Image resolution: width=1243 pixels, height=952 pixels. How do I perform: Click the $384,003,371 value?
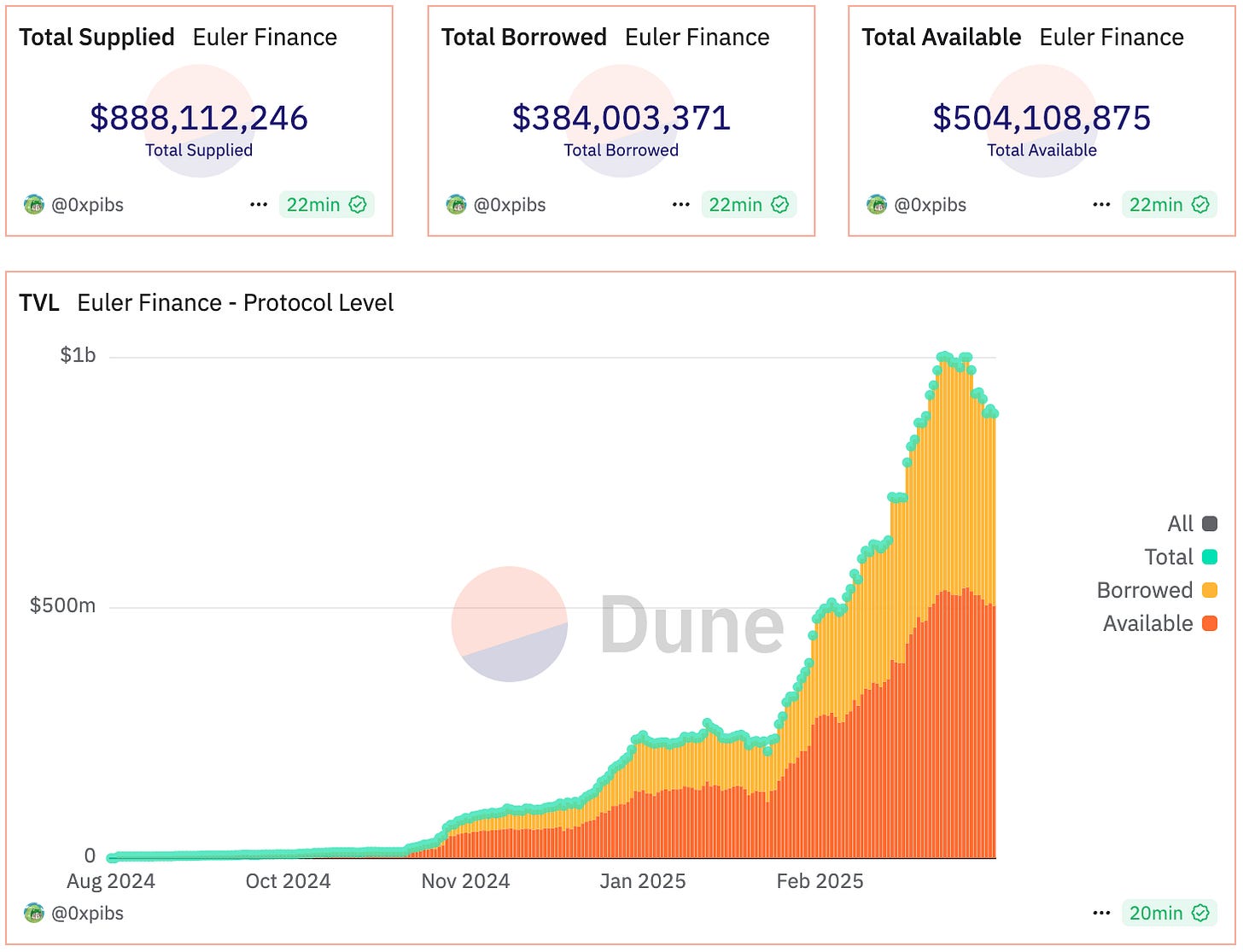coord(621,118)
